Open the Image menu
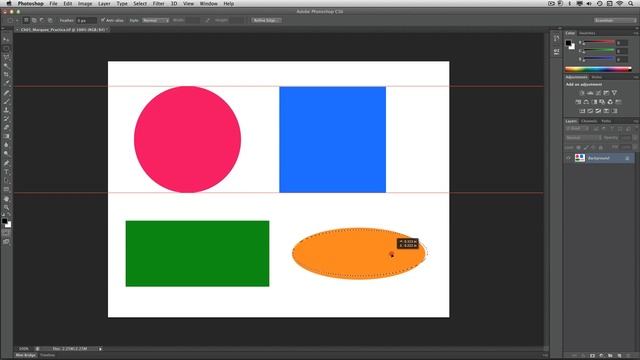The height and width of the screenshot is (360, 640). (85, 4)
